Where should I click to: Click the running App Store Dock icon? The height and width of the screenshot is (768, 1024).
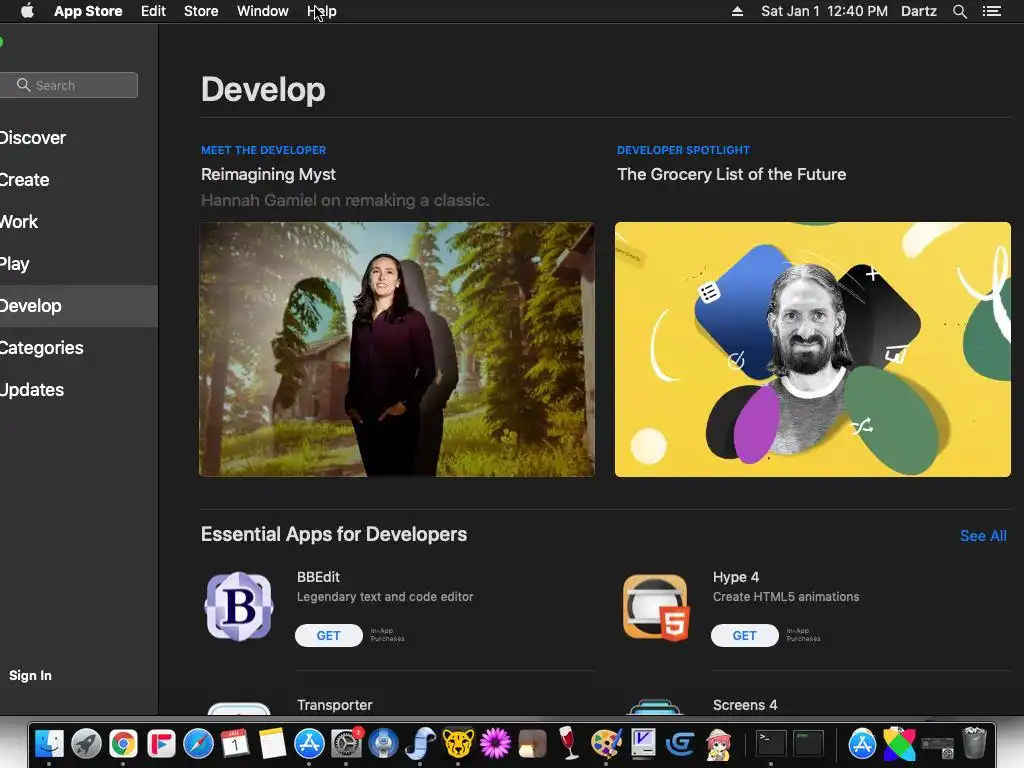click(x=309, y=743)
